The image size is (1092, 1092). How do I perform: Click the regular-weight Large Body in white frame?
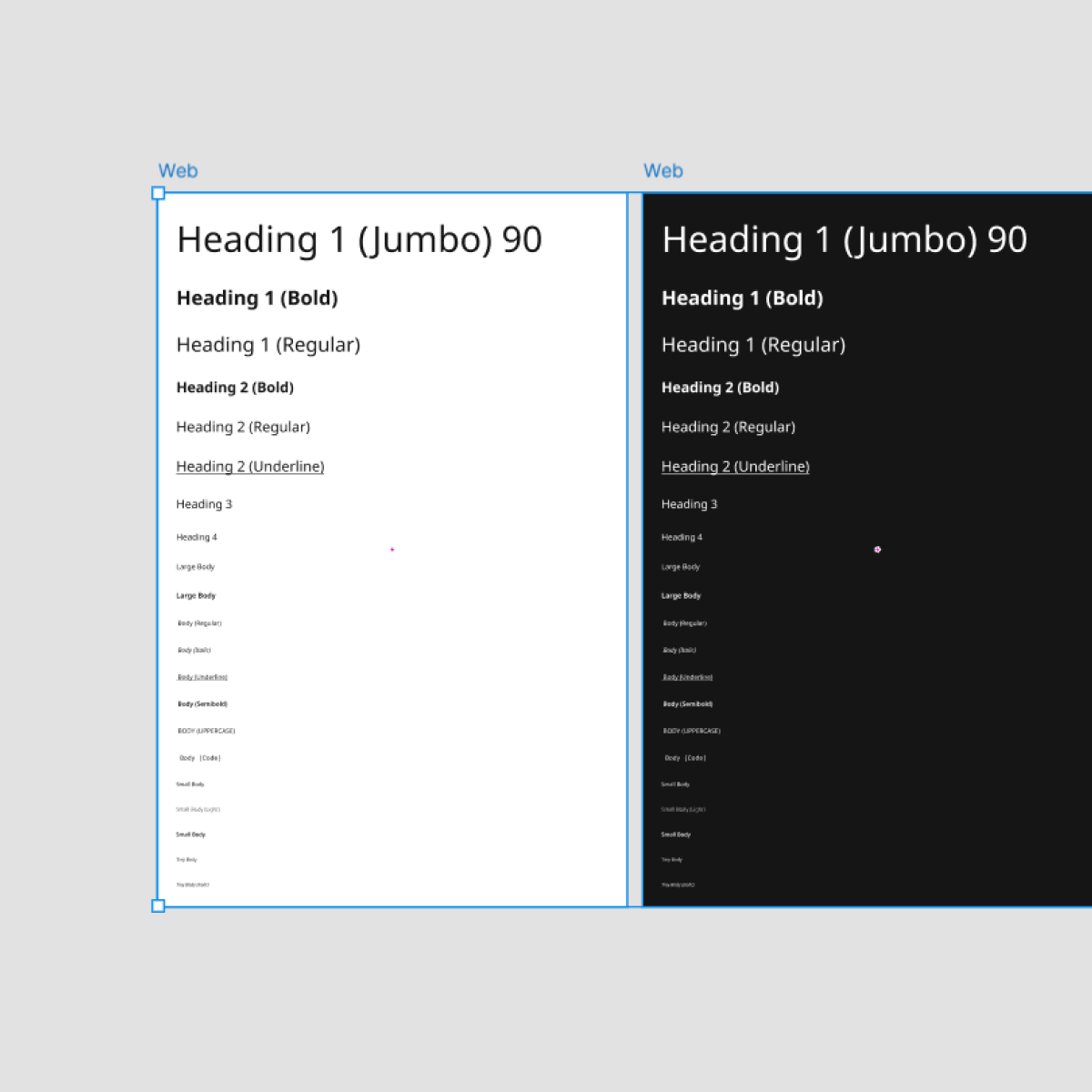pyautogui.click(x=196, y=567)
